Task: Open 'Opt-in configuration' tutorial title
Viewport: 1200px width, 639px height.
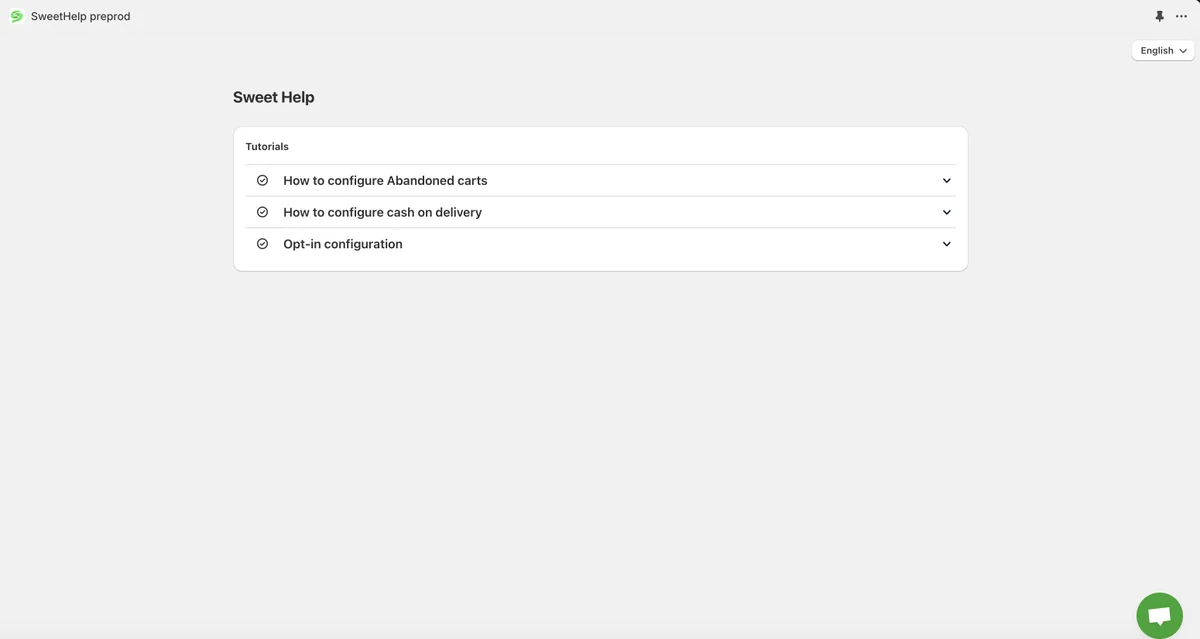Action: click(343, 244)
